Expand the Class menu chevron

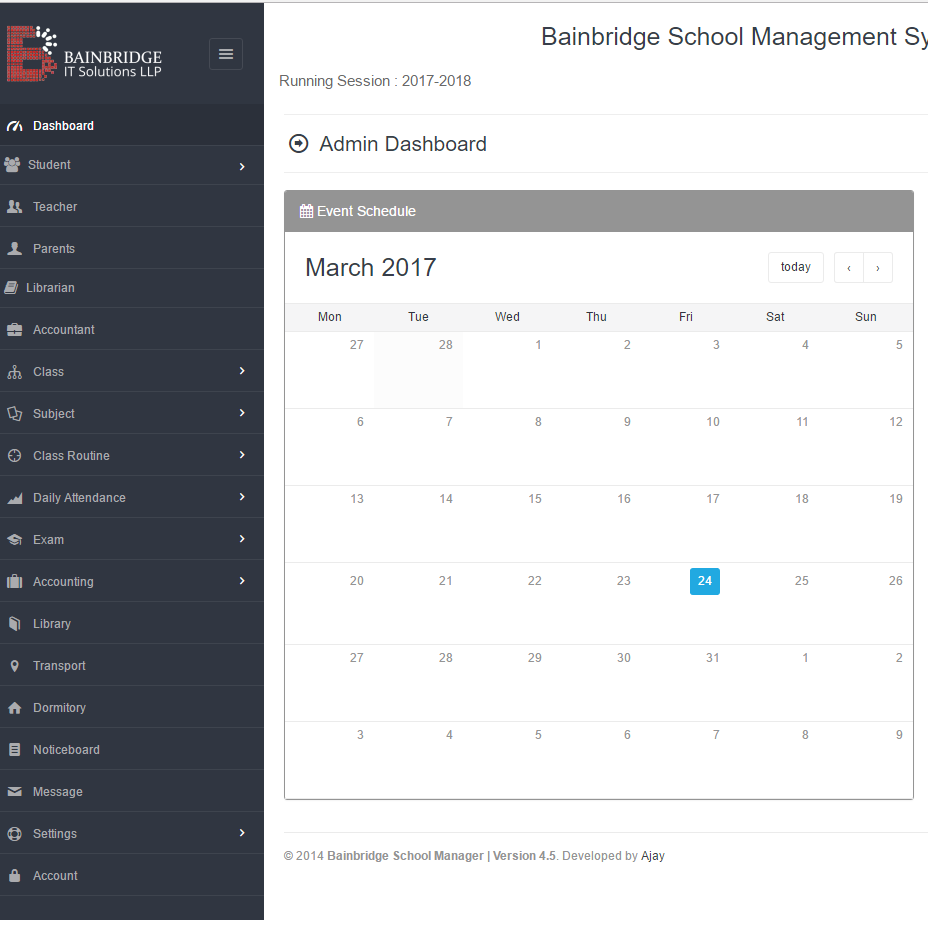point(241,371)
